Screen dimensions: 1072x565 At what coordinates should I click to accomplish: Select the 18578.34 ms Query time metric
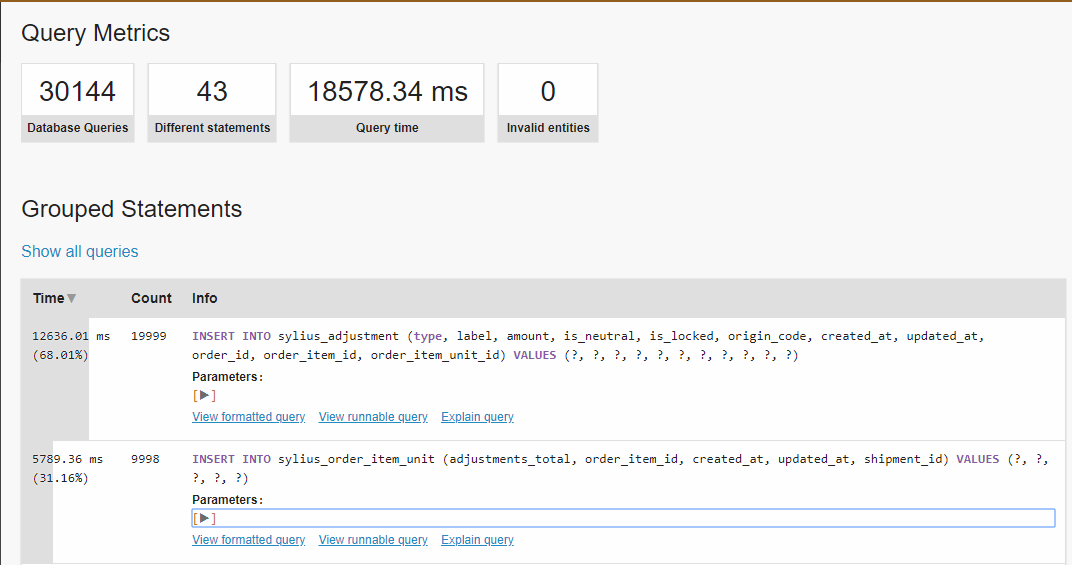coord(387,103)
